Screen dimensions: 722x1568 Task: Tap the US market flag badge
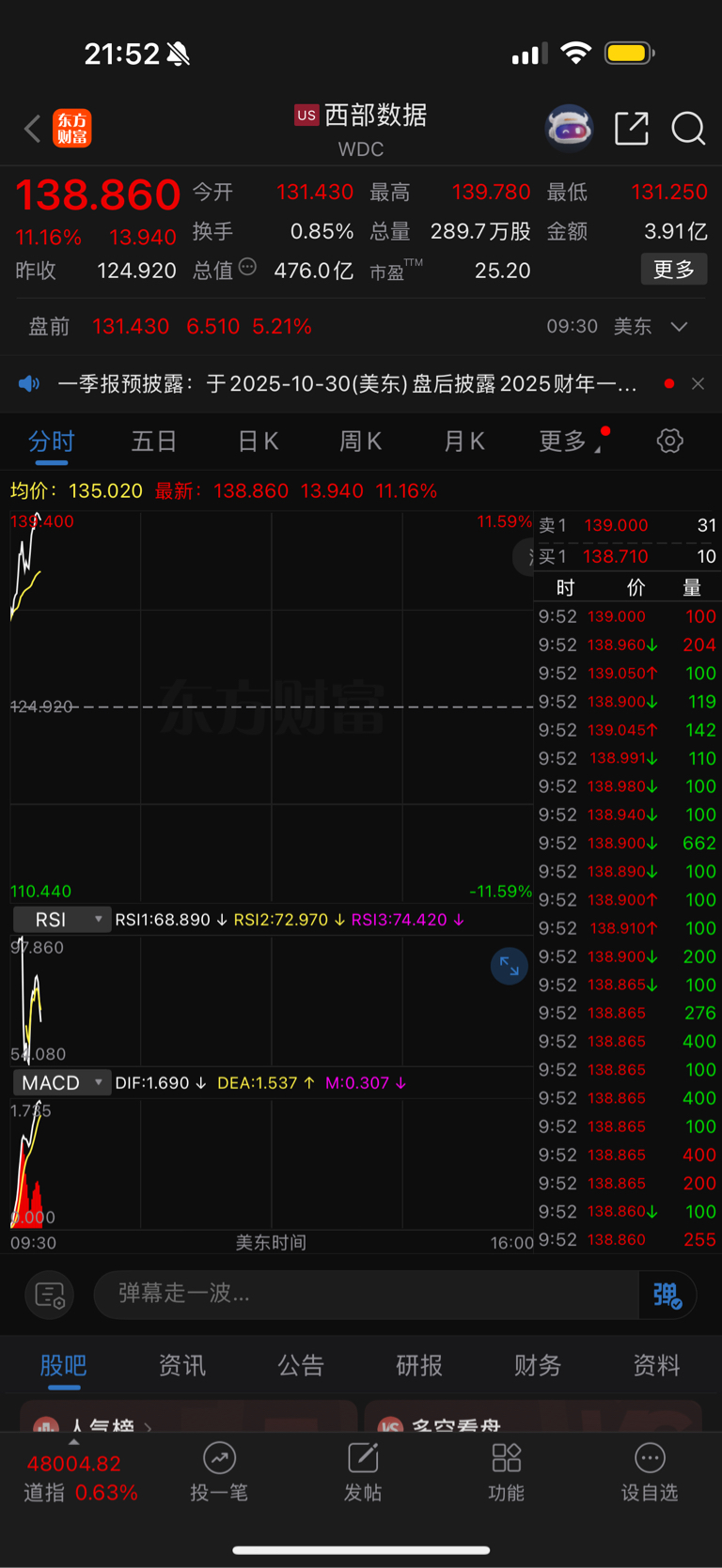pos(306,115)
